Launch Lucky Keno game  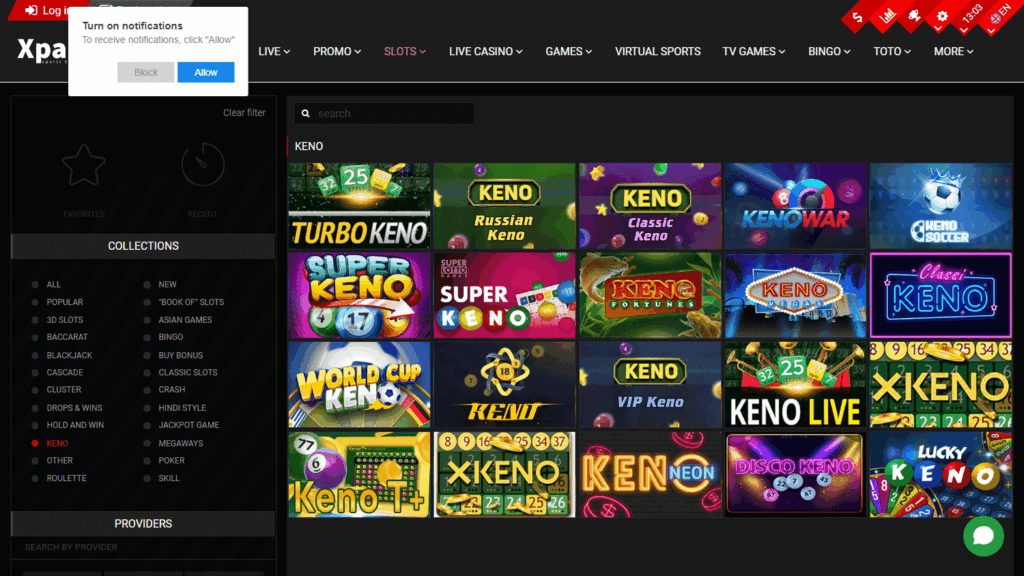(940, 474)
